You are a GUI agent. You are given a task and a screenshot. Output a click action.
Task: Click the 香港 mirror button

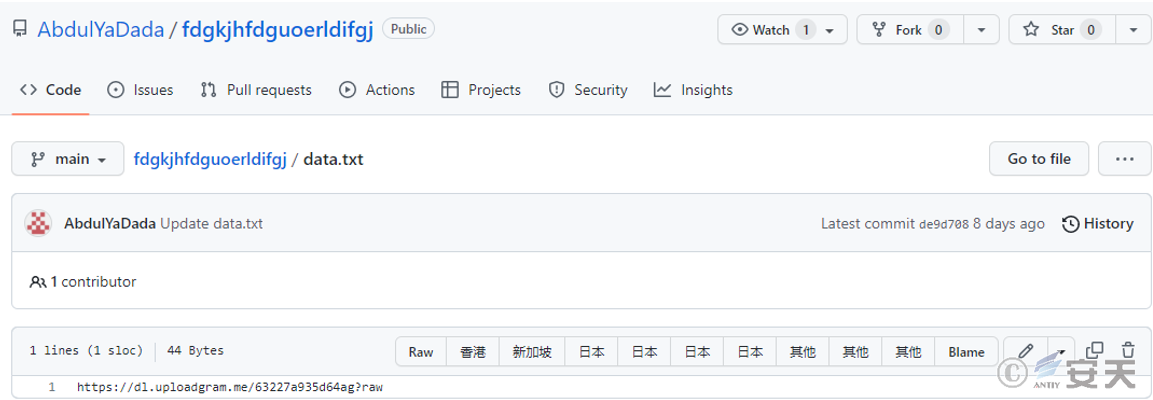click(473, 351)
